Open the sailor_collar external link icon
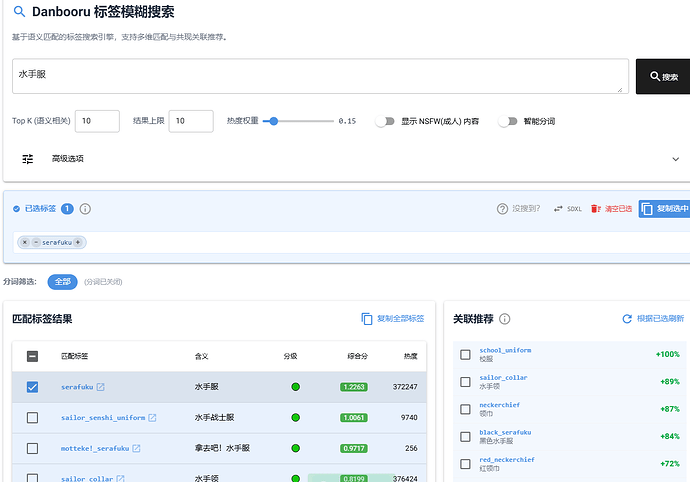Image resolution: width=690 pixels, height=482 pixels. click(x=121, y=478)
